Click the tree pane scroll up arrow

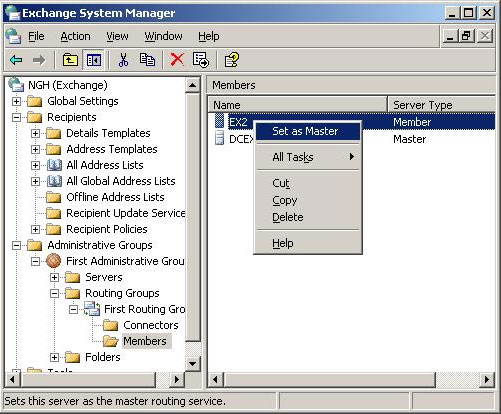193,85
